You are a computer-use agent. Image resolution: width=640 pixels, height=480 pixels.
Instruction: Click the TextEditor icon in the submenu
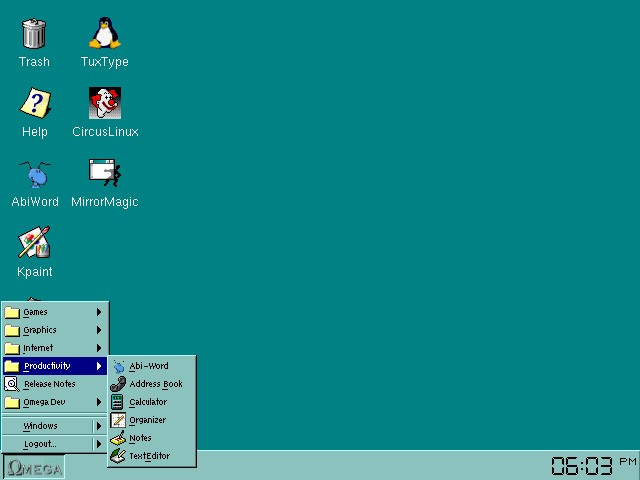coord(118,456)
